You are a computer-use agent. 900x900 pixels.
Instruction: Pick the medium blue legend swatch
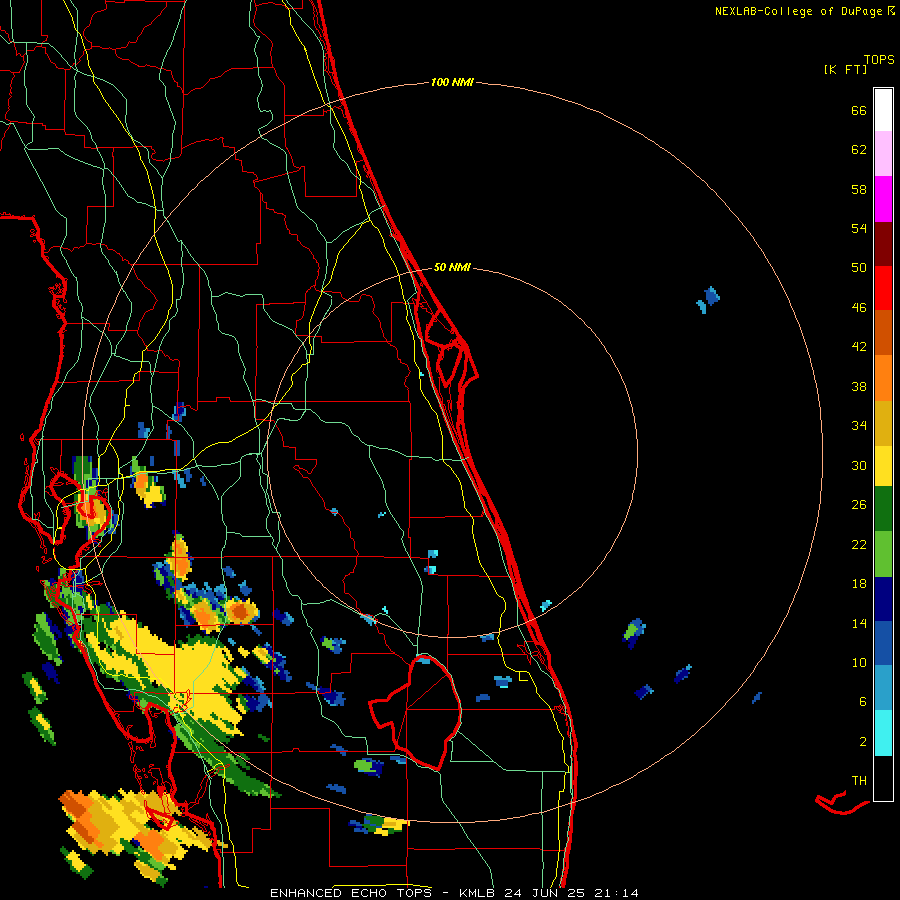(883, 643)
